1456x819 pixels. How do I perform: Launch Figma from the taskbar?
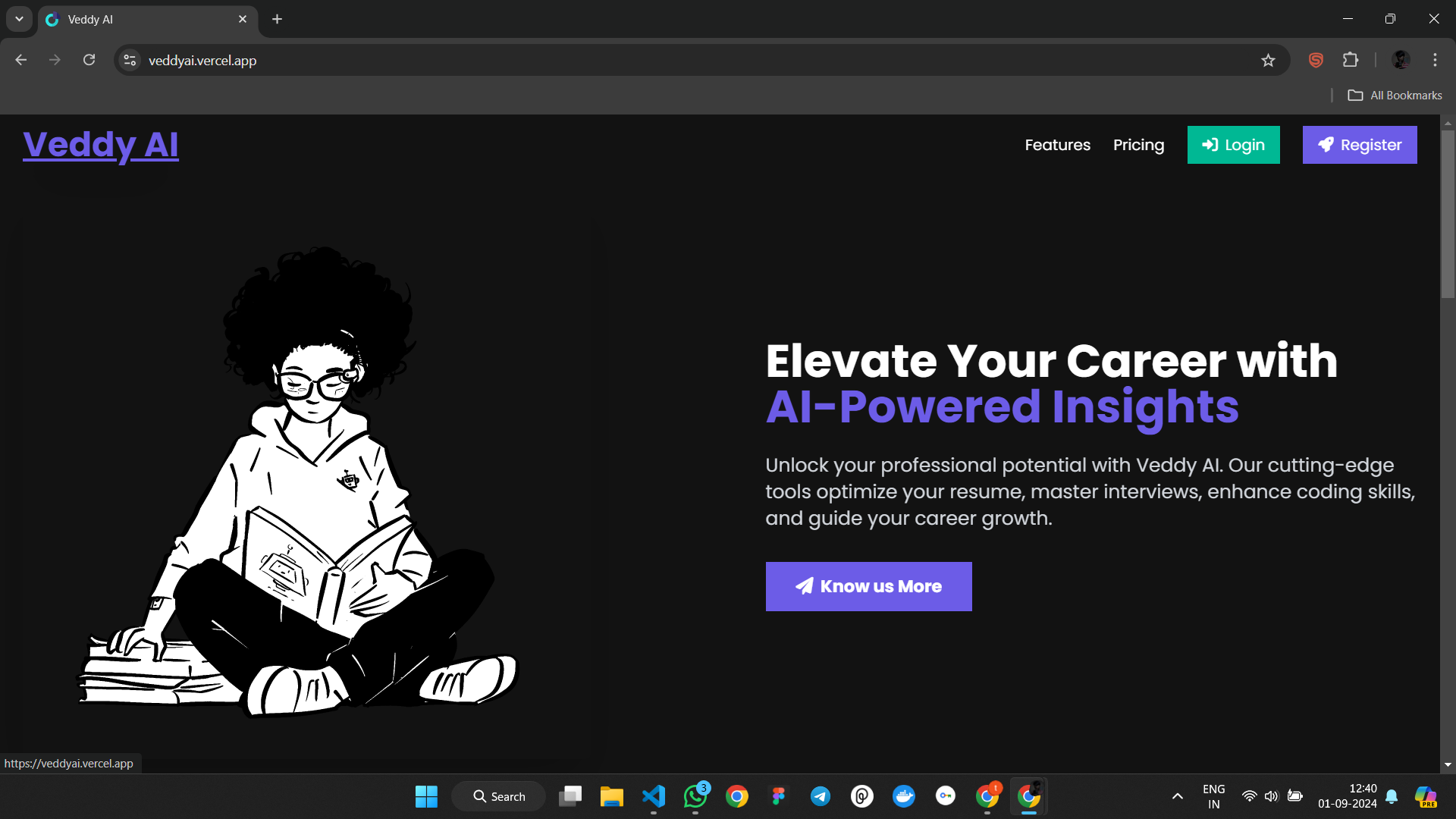click(x=779, y=796)
